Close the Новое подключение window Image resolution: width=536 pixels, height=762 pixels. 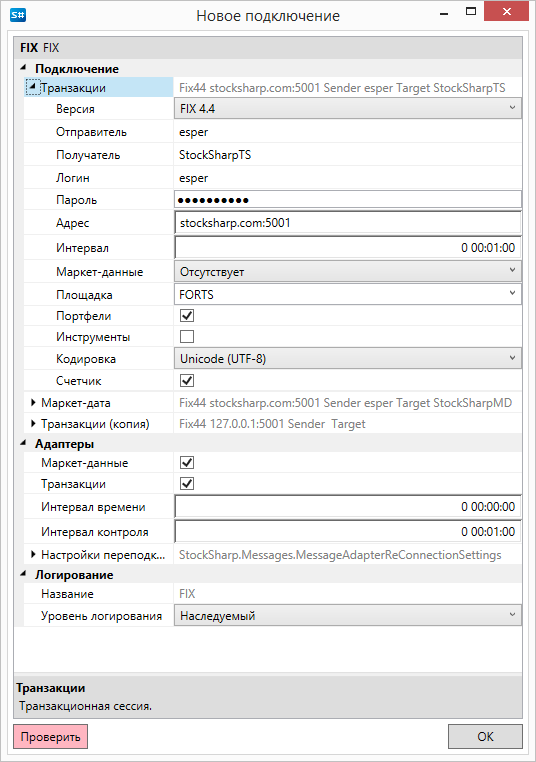(506, 12)
